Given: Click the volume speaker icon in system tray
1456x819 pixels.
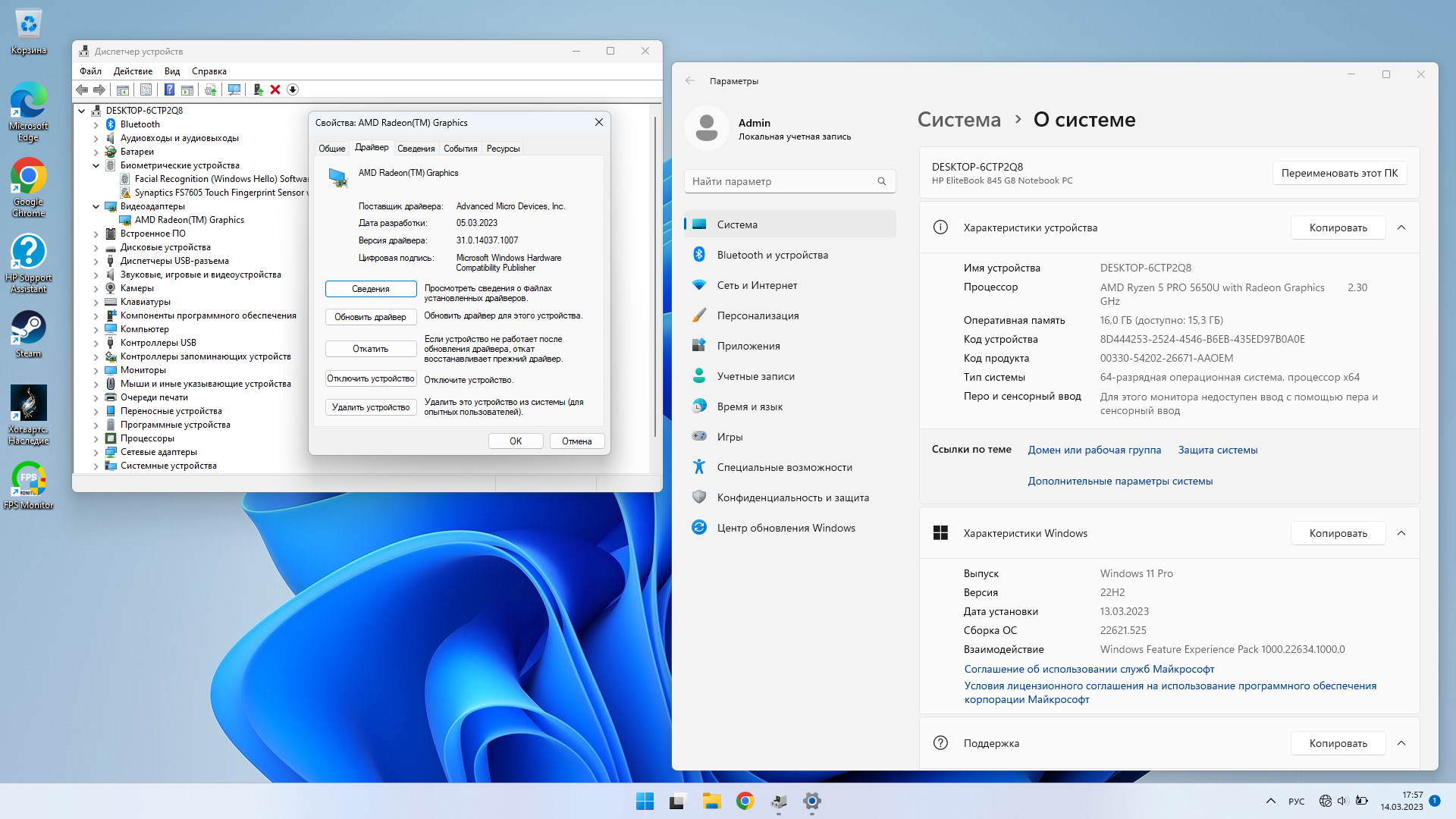Looking at the screenshot, I should coord(1342,801).
